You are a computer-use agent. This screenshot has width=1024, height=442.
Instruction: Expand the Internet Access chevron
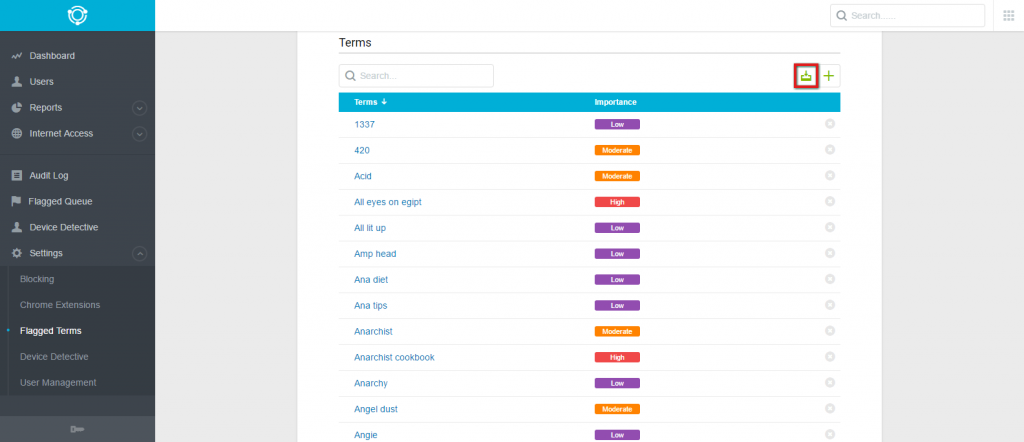point(139,134)
